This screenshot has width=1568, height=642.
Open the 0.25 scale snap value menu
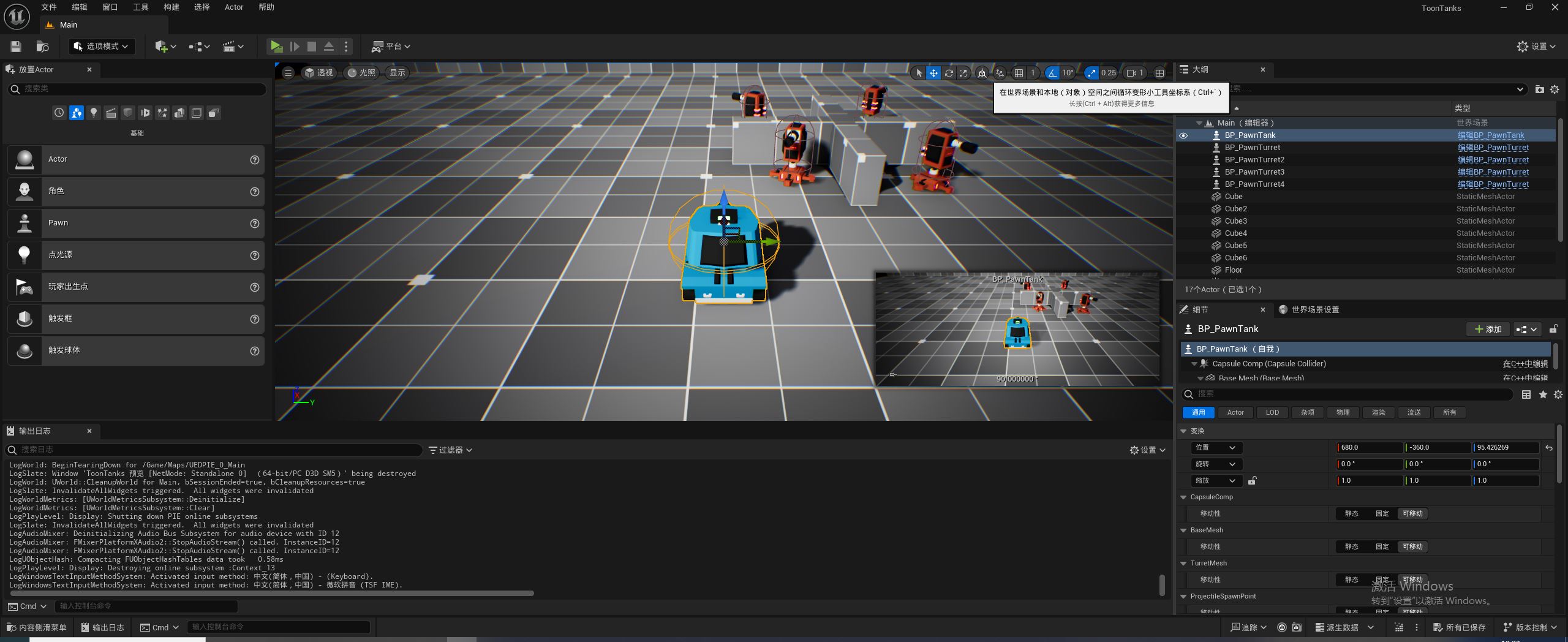[x=1109, y=73]
